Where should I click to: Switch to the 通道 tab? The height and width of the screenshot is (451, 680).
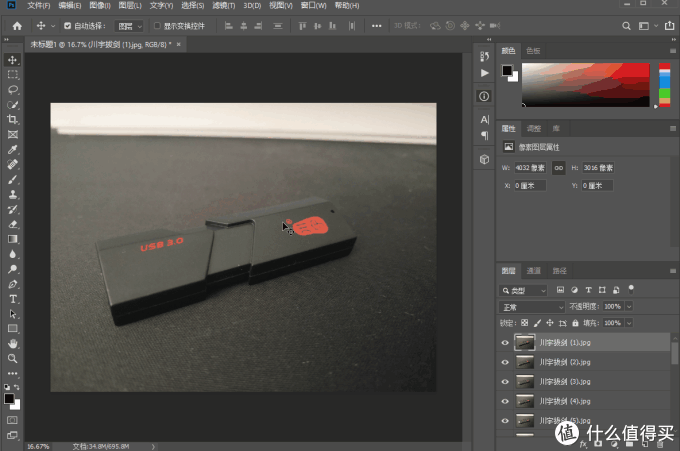click(x=534, y=271)
